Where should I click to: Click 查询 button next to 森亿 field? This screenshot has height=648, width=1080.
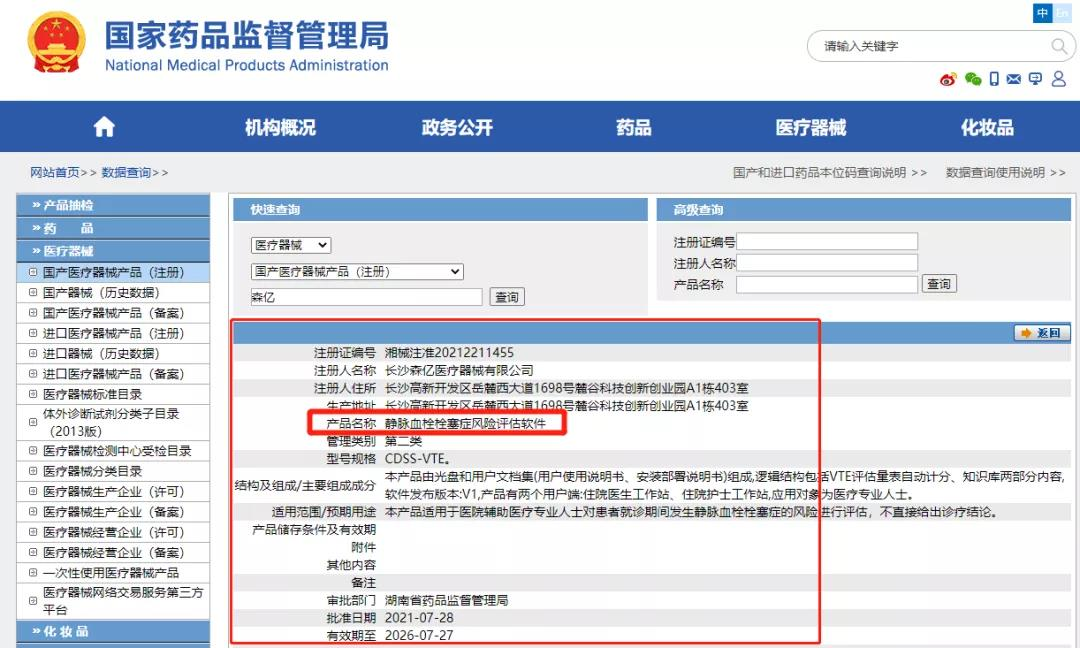coord(507,298)
